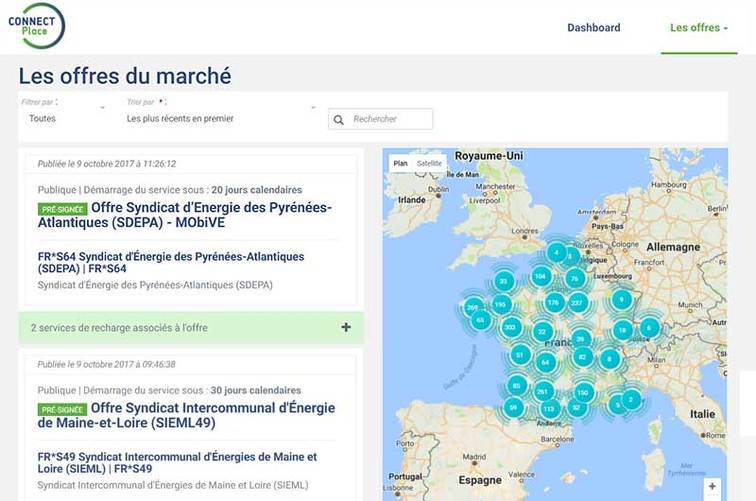Switch the map to Satellite view
Screen dimensions: 756x501
(429, 163)
